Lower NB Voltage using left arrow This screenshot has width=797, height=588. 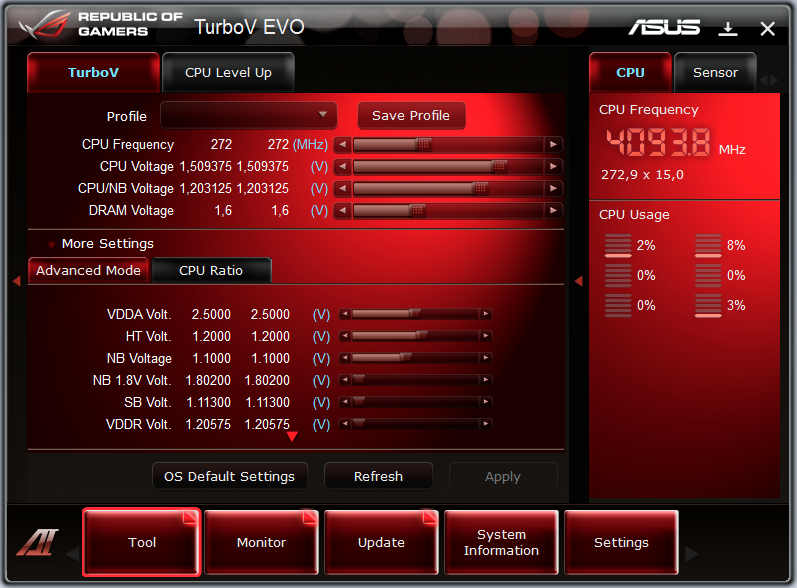(345, 358)
